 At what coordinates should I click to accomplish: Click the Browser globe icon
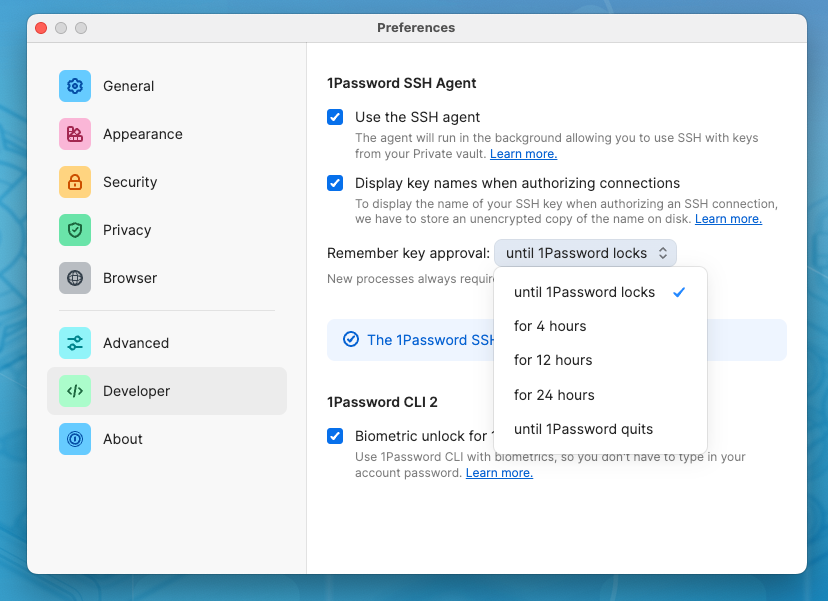[x=75, y=278]
